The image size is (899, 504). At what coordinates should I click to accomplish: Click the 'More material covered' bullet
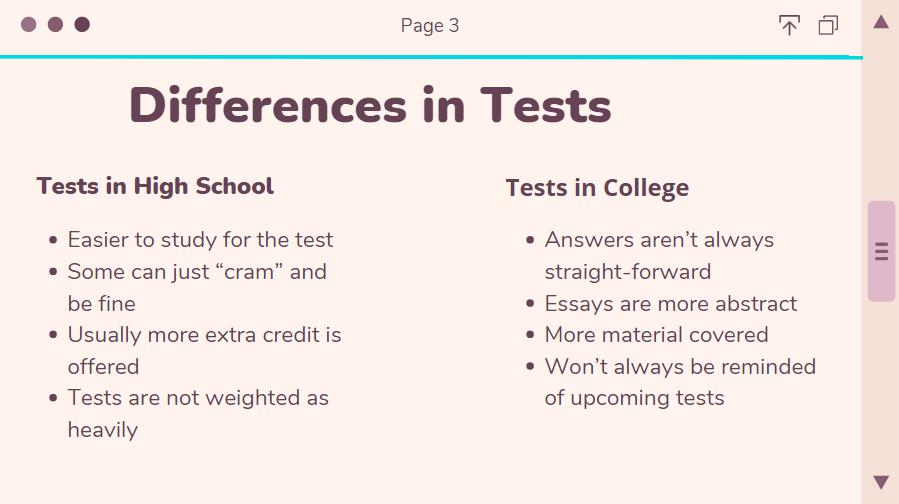click(656, 335)
